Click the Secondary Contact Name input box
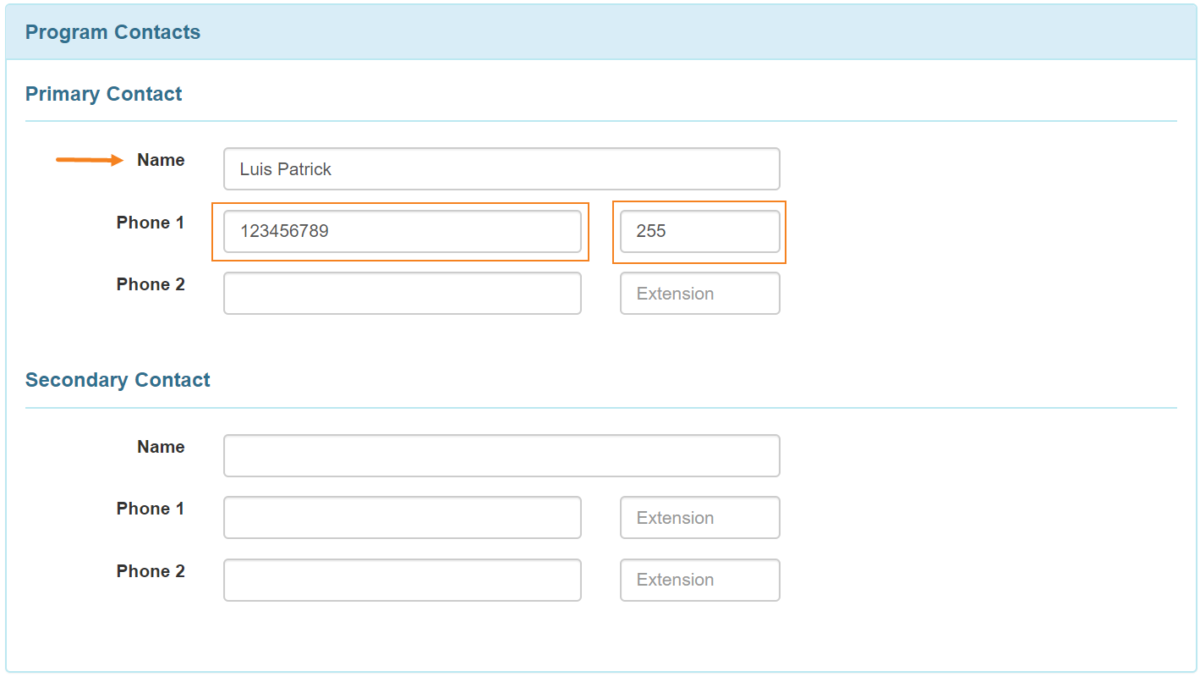 pyautogui.click(x=500, y=455)
